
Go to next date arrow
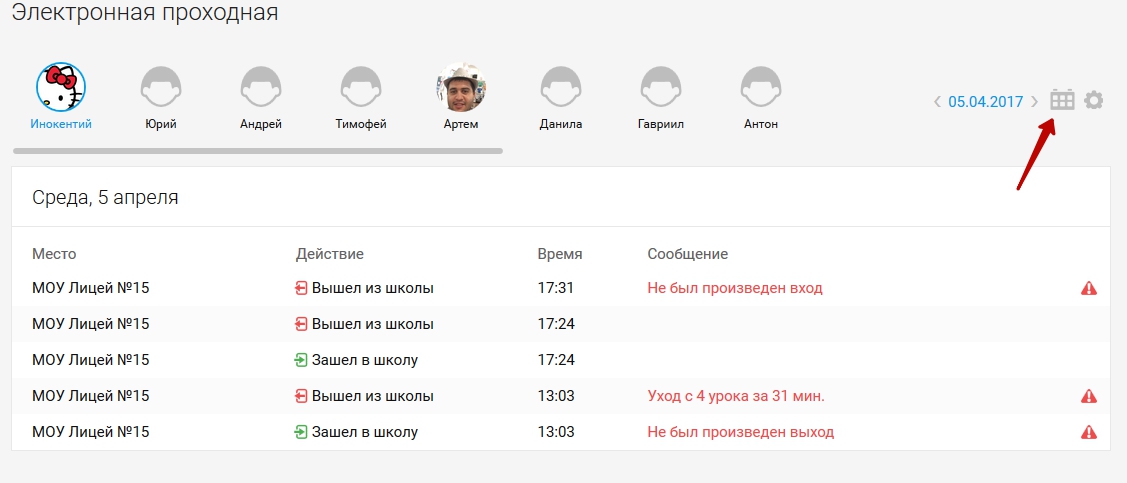pyautogui.click(x=1034, y=101)
